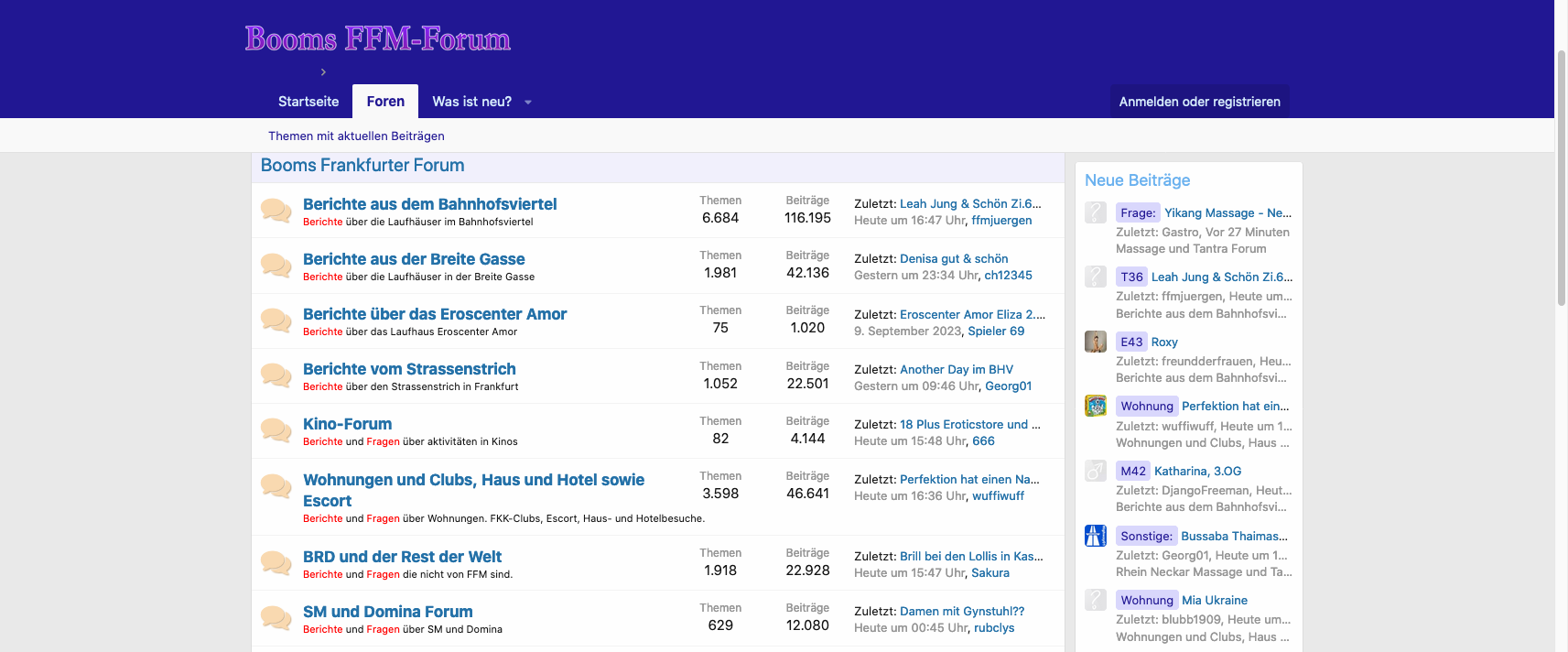Go to the Startseite tab

[308, 102]
